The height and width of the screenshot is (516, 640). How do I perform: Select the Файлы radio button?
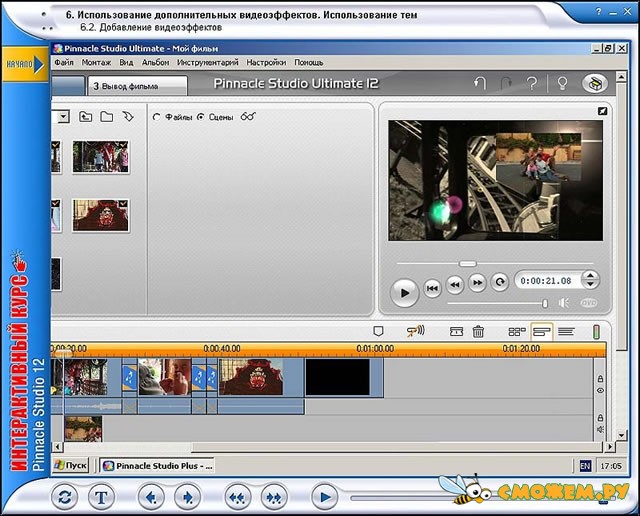point(156,117)
